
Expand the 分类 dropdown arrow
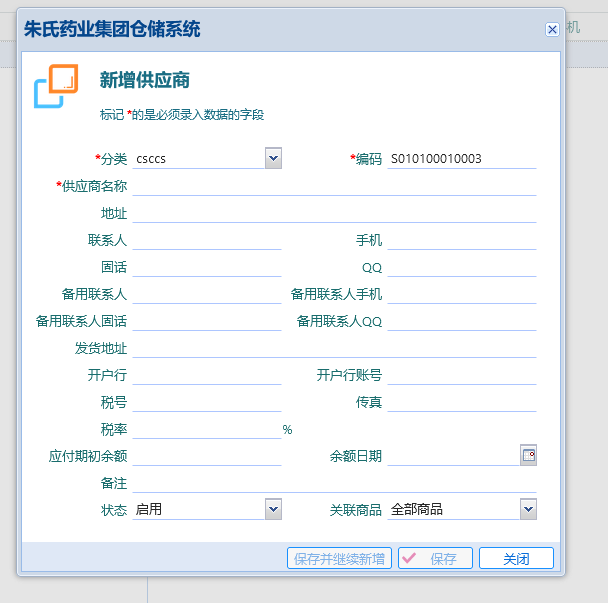pos(273,158)
